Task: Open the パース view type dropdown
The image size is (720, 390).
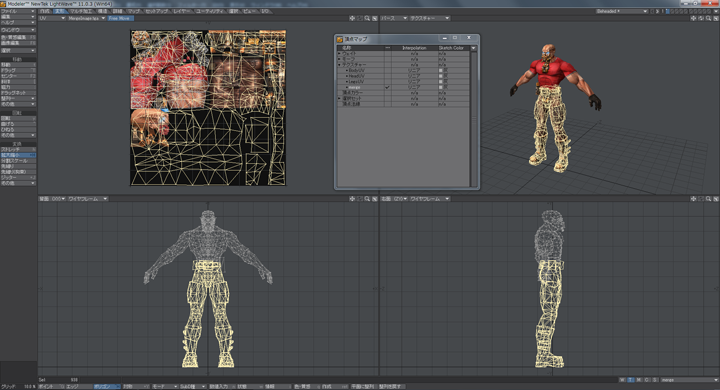Action: click(x=394, y=18)
